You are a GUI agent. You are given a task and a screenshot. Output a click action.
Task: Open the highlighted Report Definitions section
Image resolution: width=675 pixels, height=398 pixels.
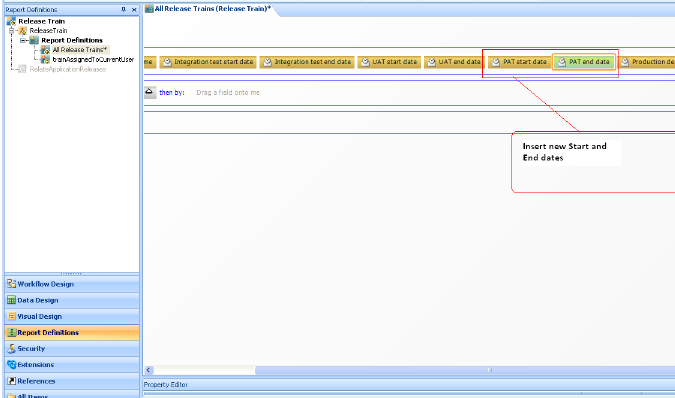72,332
